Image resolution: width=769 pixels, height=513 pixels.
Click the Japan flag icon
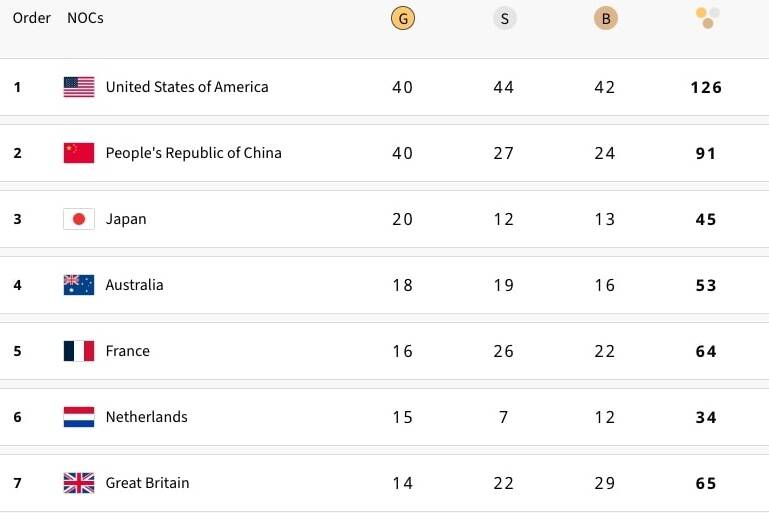[78, 219]
